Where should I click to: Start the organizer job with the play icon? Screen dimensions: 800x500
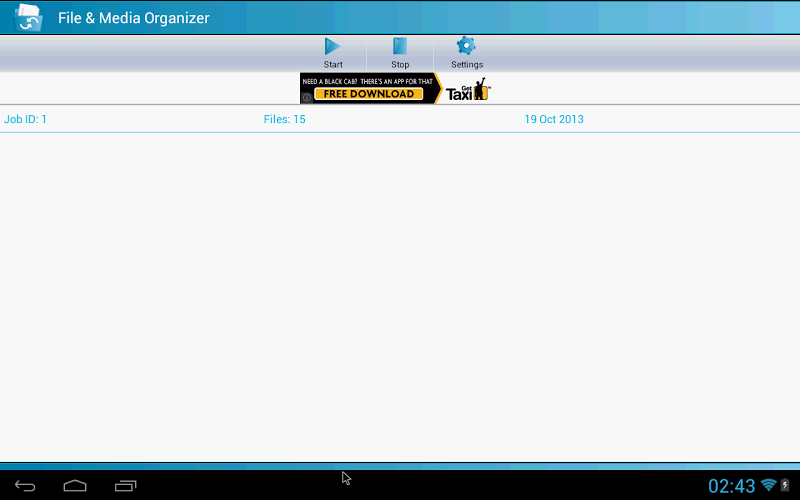333,47
